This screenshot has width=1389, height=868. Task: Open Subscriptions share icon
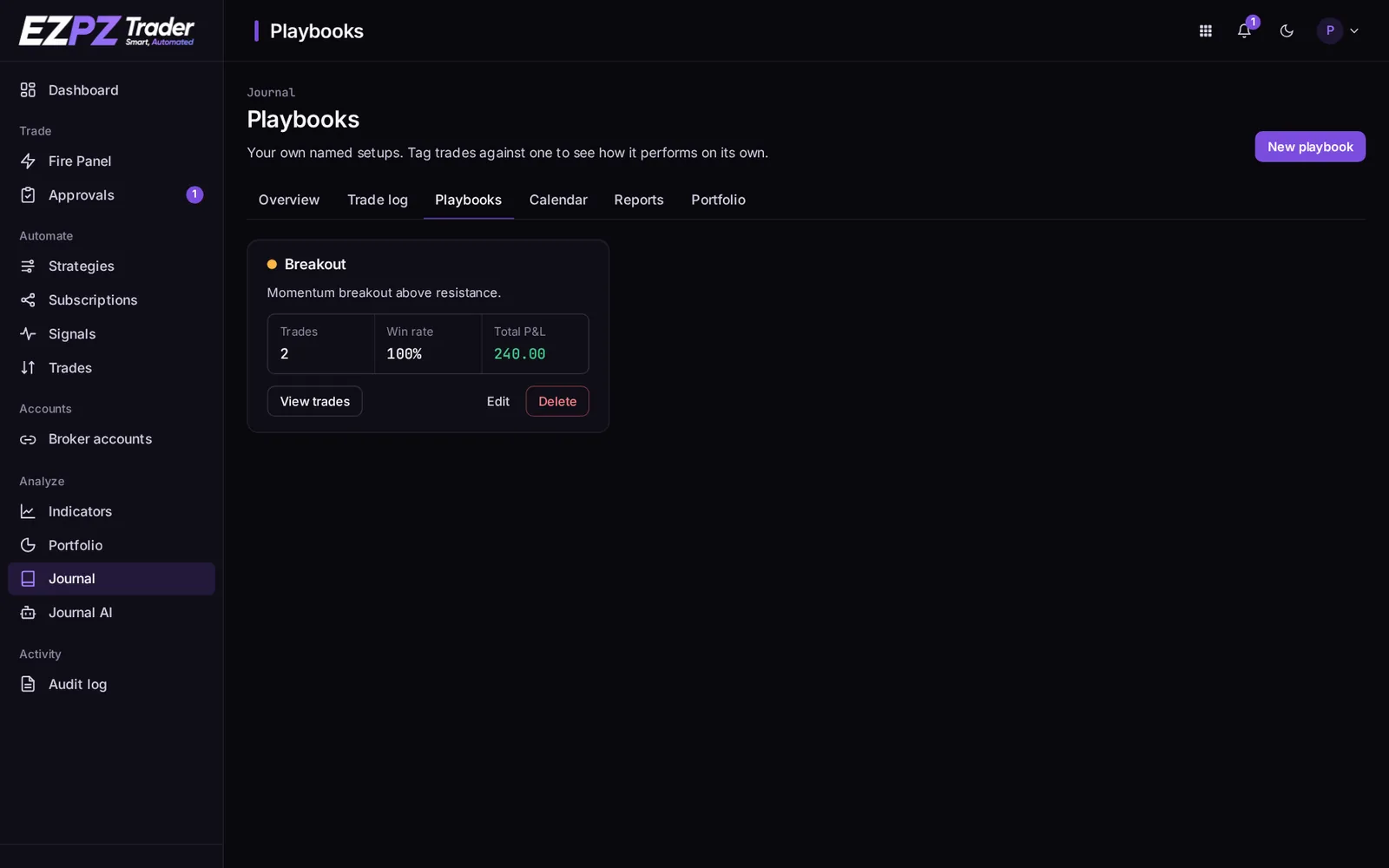pos(28,300)
